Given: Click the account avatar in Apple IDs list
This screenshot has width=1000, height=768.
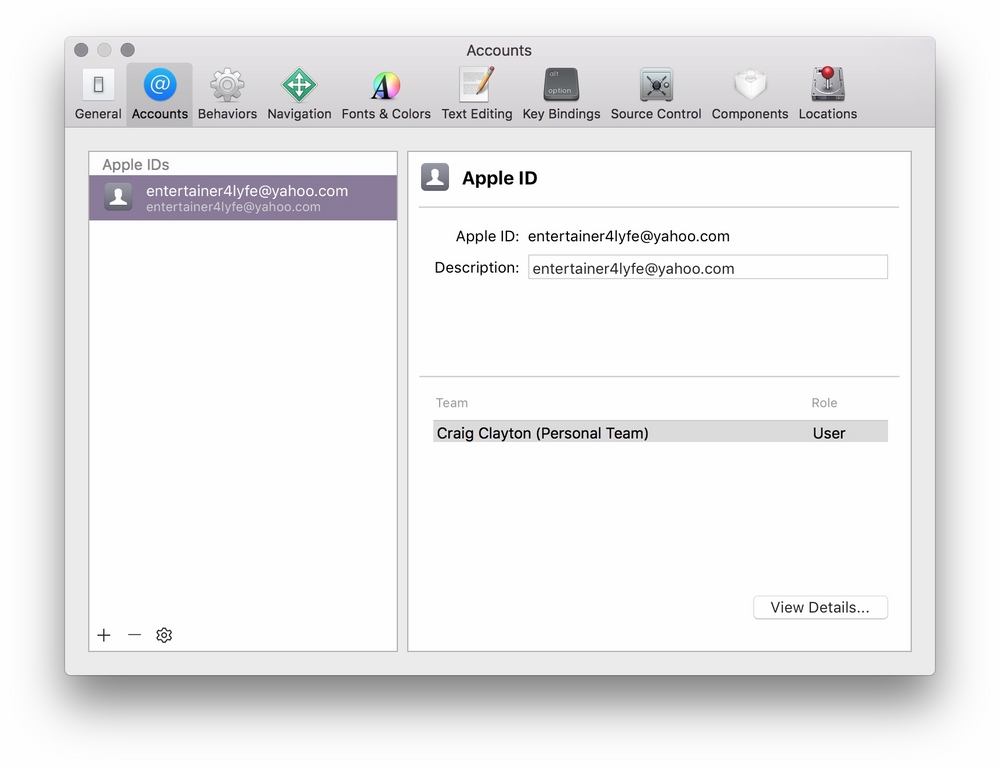Looking at the screenshot, I should 118,197.
